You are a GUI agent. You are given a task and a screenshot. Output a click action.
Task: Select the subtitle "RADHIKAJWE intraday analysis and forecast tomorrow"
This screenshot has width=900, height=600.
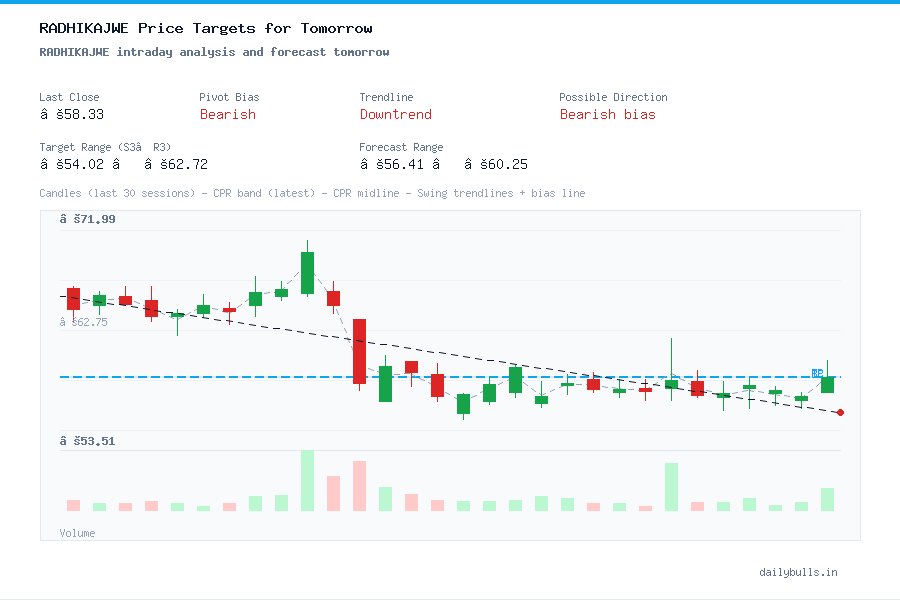coord(214,52)
